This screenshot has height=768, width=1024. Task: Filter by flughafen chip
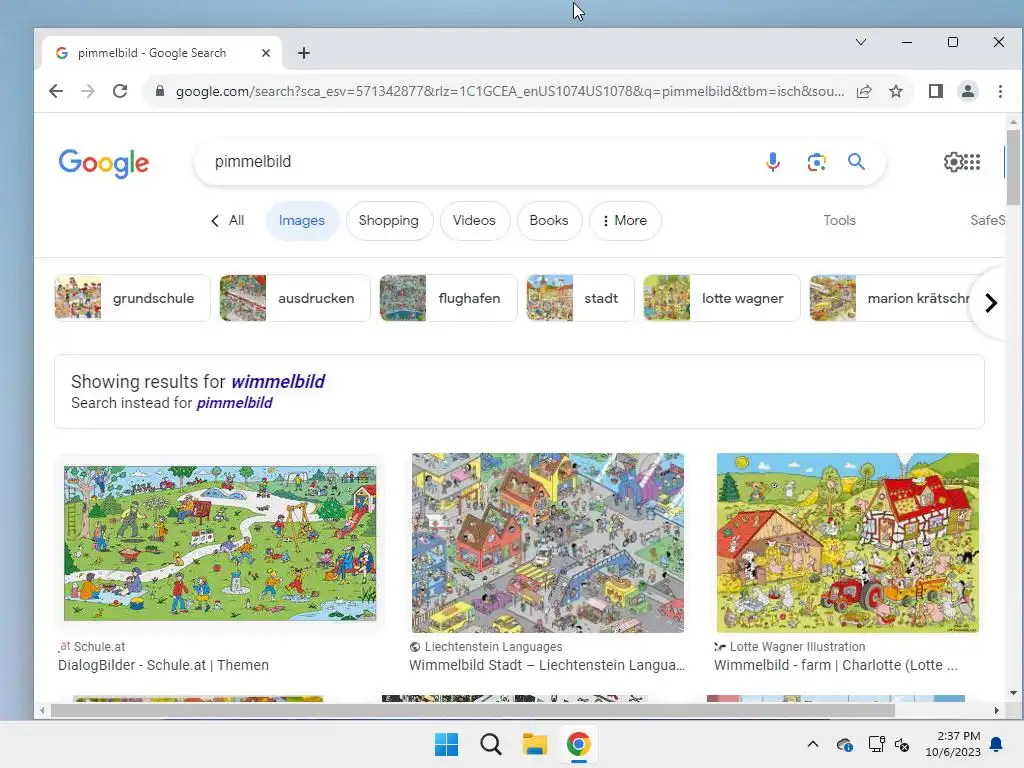[448, 298]
